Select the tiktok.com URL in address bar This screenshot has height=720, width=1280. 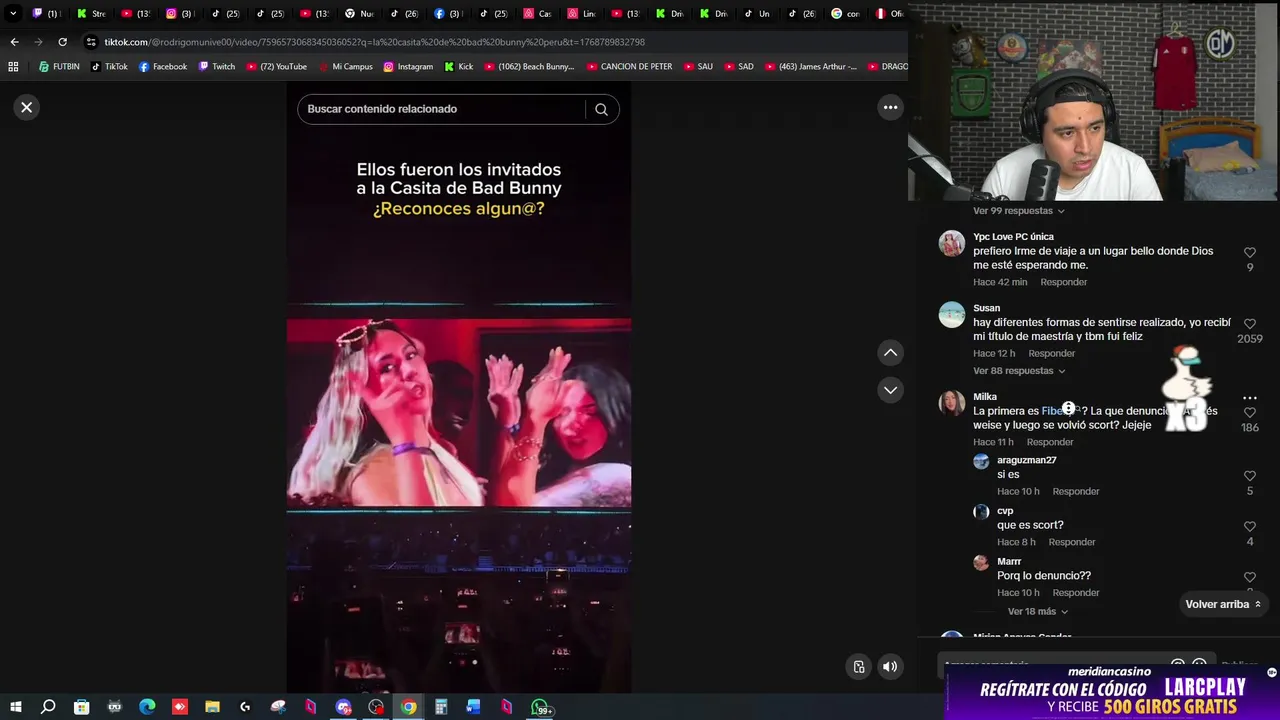click(x=375, y=42)
